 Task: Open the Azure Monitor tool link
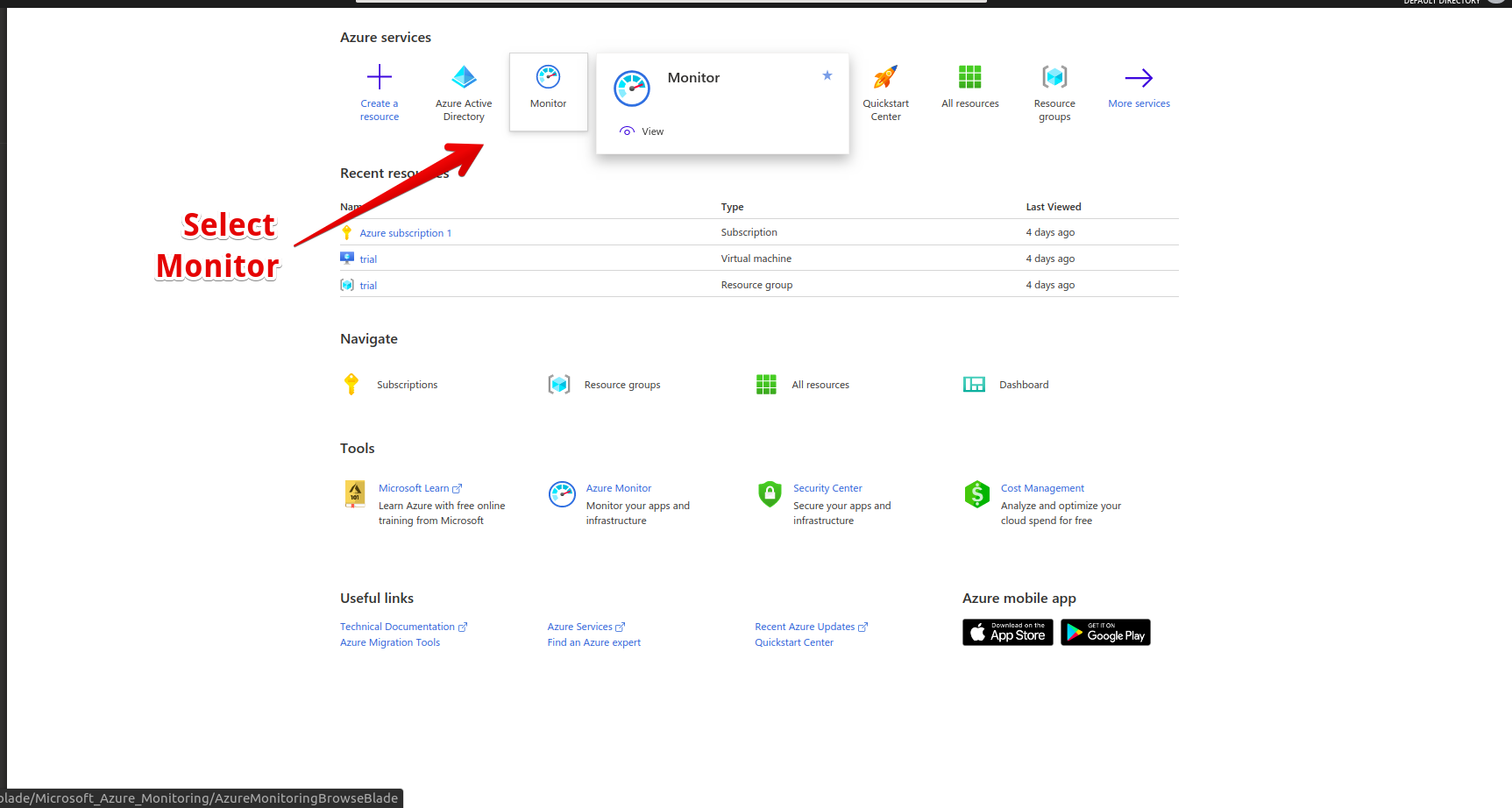[x=619, y=488]
